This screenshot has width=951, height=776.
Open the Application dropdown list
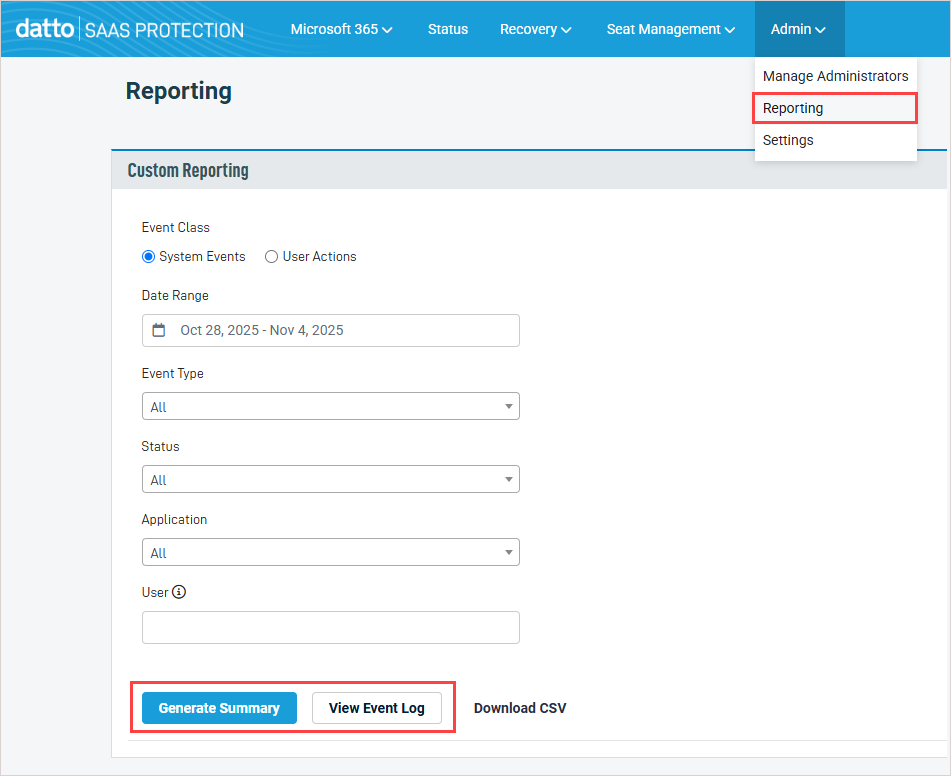tap(330, 552)
